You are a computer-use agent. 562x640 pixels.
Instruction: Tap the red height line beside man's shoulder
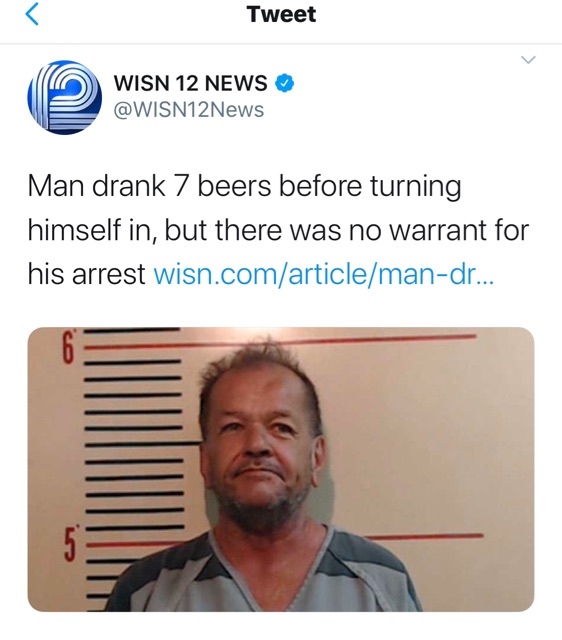[422, 537]
